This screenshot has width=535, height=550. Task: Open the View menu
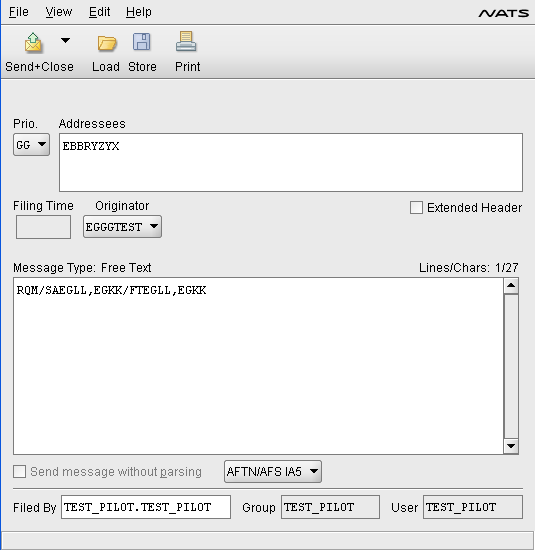[59, 12]
